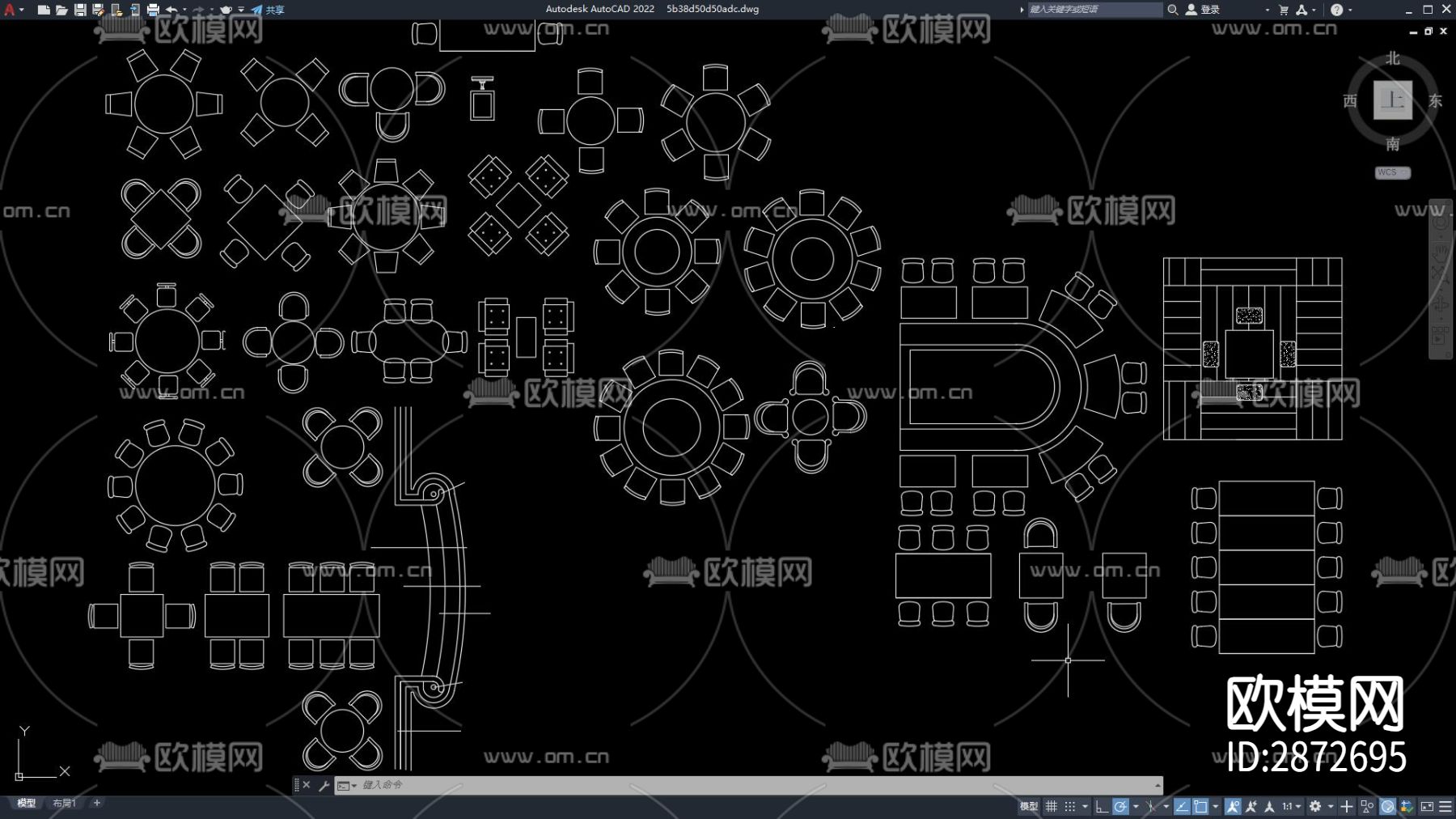Toggle polar tracking

tap(1120, 807)
